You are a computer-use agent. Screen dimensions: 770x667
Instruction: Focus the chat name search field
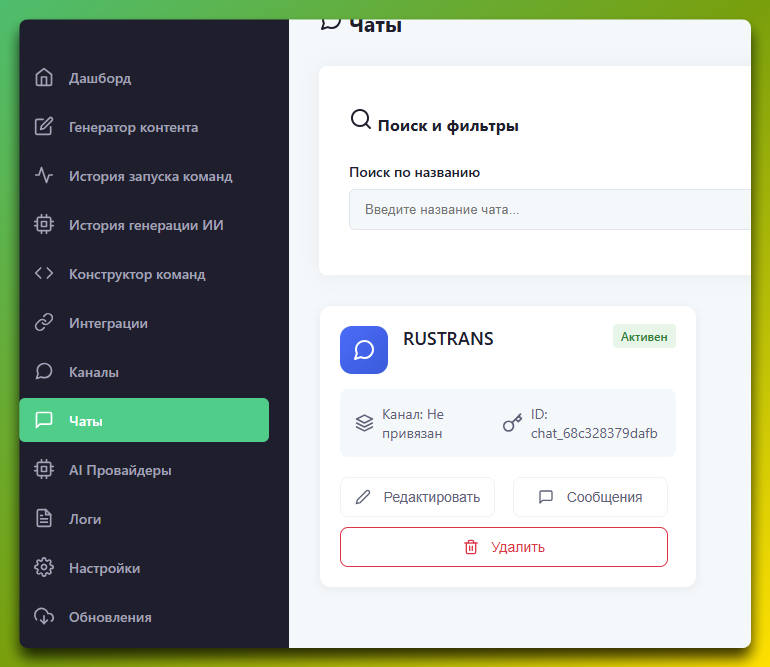548,210
